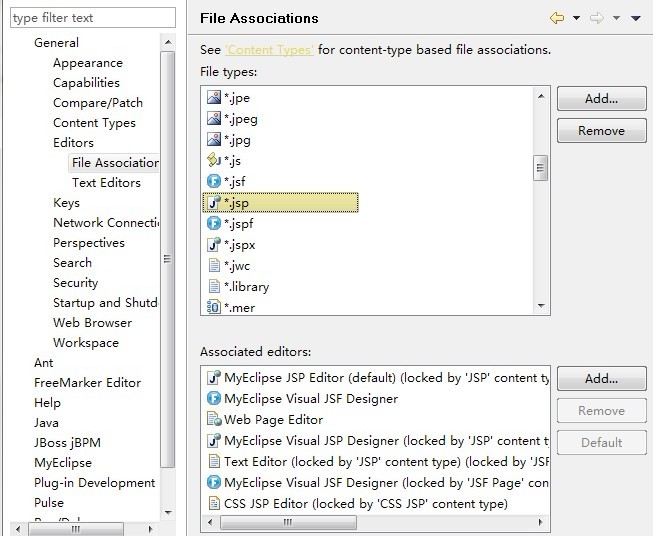Select Pulse in preferences tree

click(x=49, y=503)
